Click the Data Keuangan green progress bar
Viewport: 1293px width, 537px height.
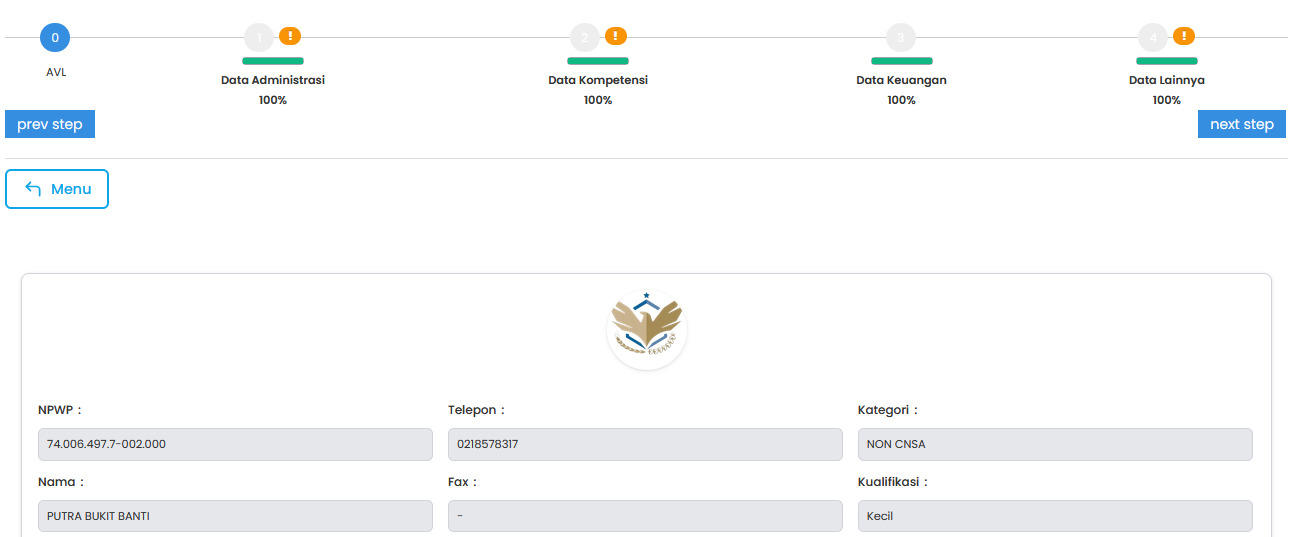[901, 61]
